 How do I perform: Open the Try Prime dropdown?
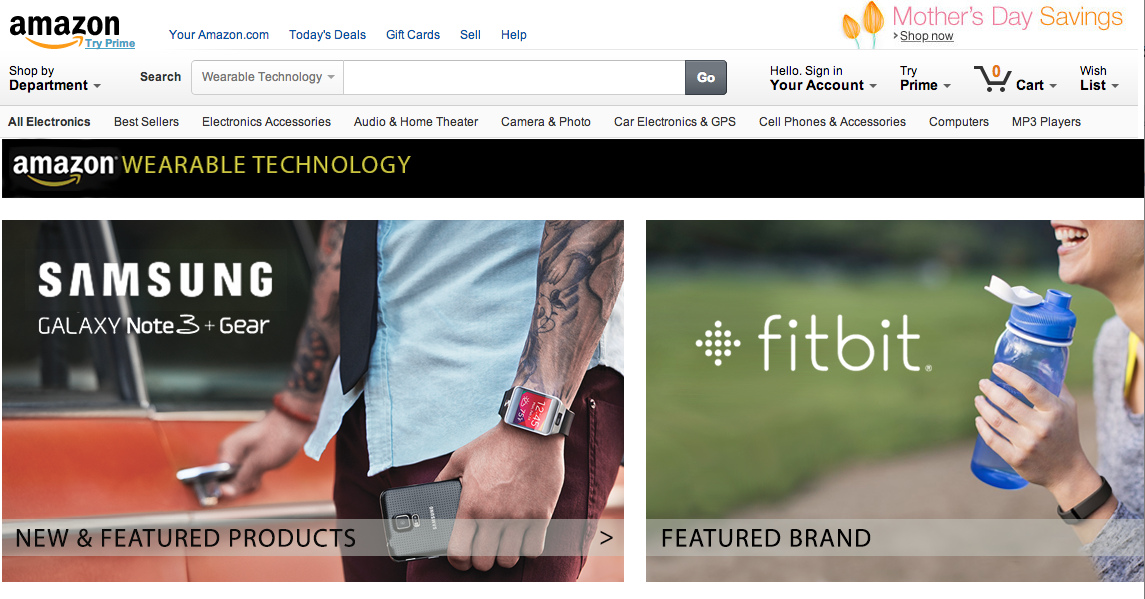925,78
